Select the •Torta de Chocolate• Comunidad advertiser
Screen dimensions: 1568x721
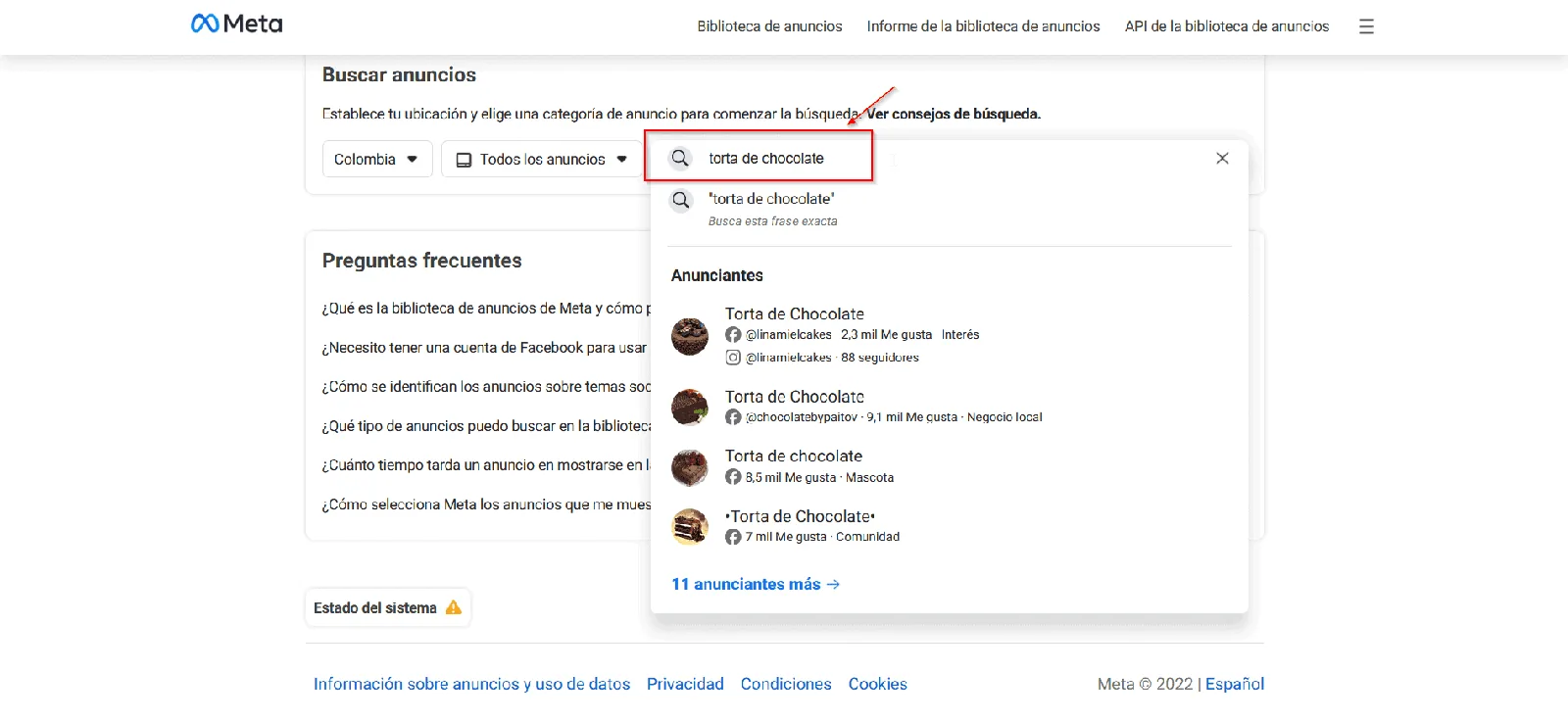coord(949,526)
